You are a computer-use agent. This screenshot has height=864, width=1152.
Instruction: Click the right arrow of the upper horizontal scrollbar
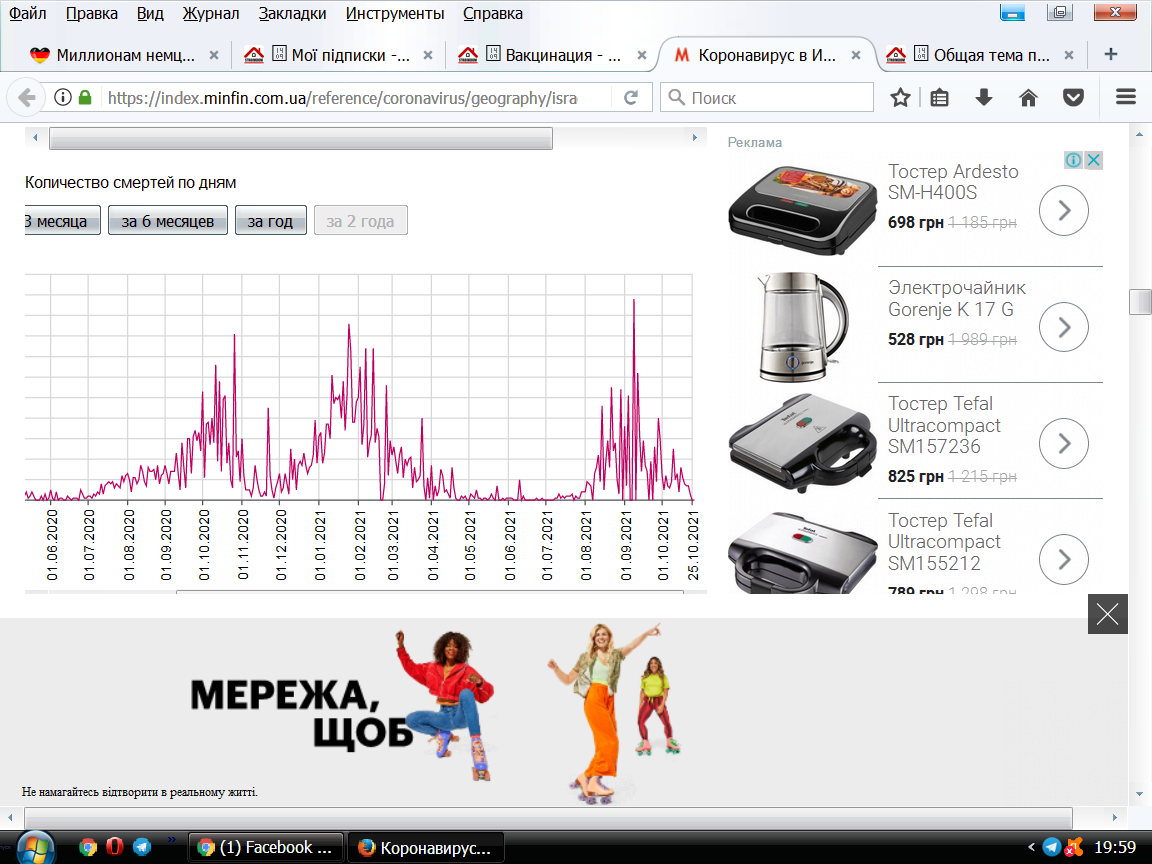pos(695,137)
